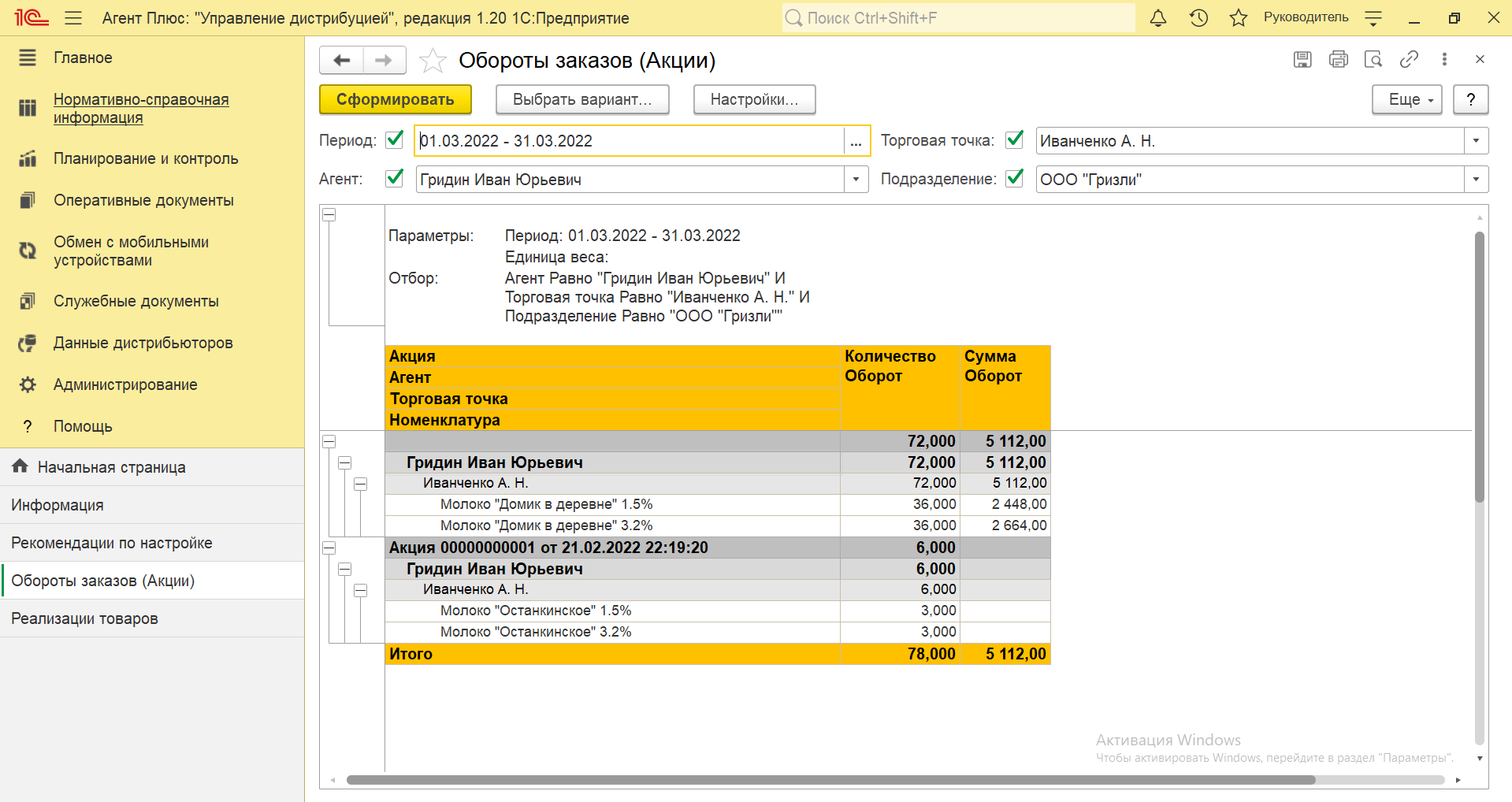
Task: Collapse Иванченко А. Н. under Акция group
Action: click(360, 590)
